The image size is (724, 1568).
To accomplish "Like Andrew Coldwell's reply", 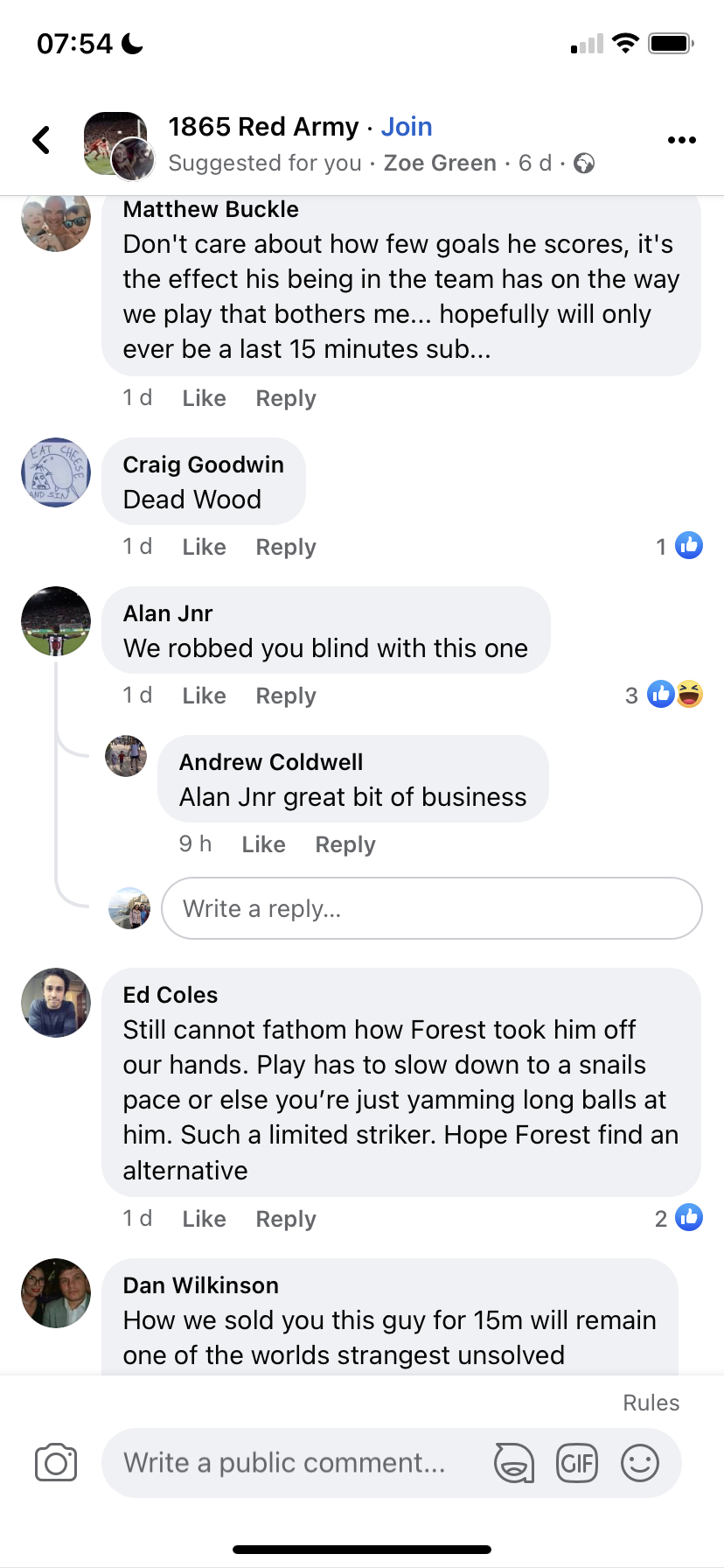I will [x=263, y=844].
